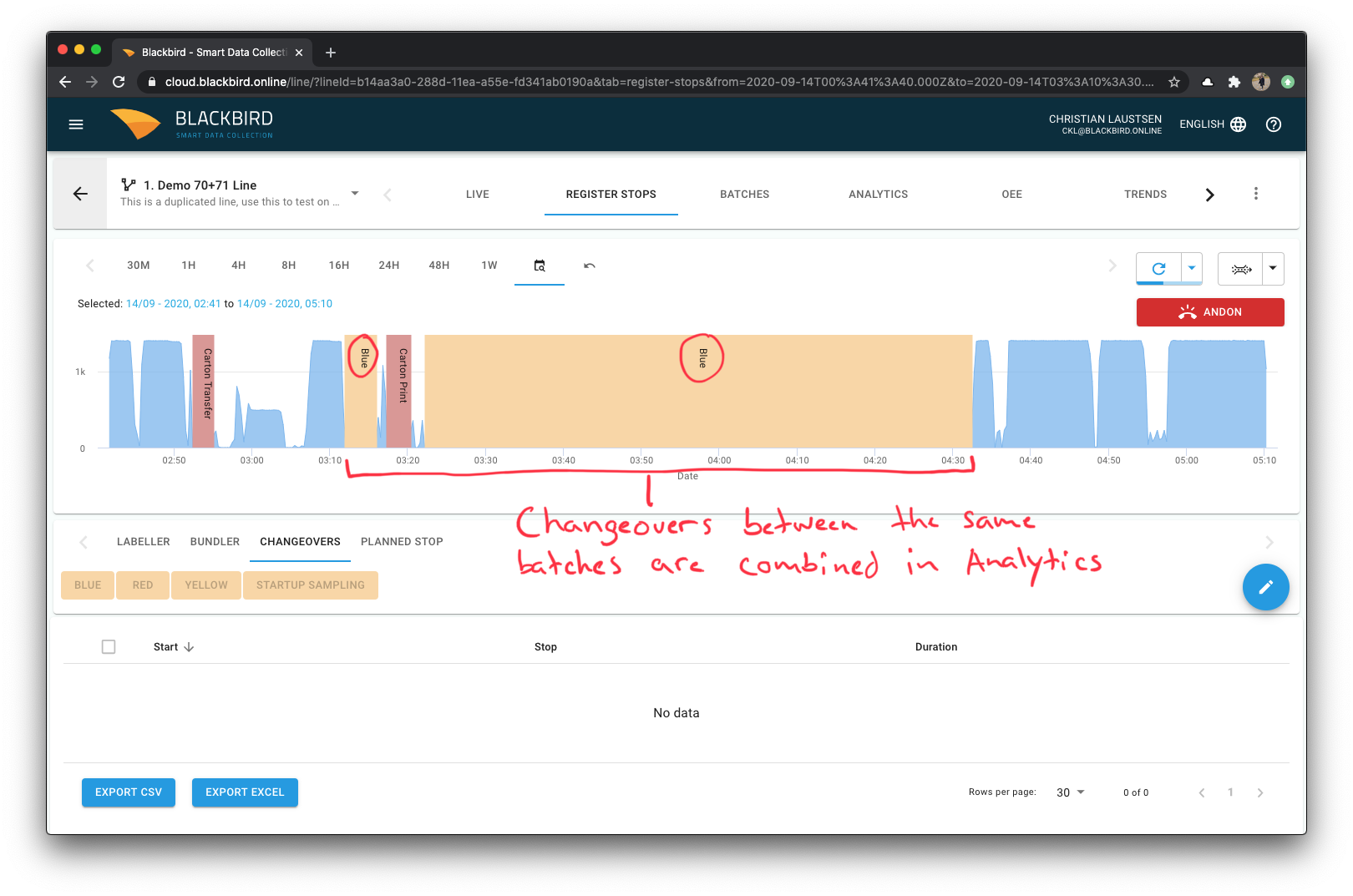Screen dimensions: 1353x896
Task: Open the help question mark icon
Action: pyautogui.click(x=1274, y=124)
